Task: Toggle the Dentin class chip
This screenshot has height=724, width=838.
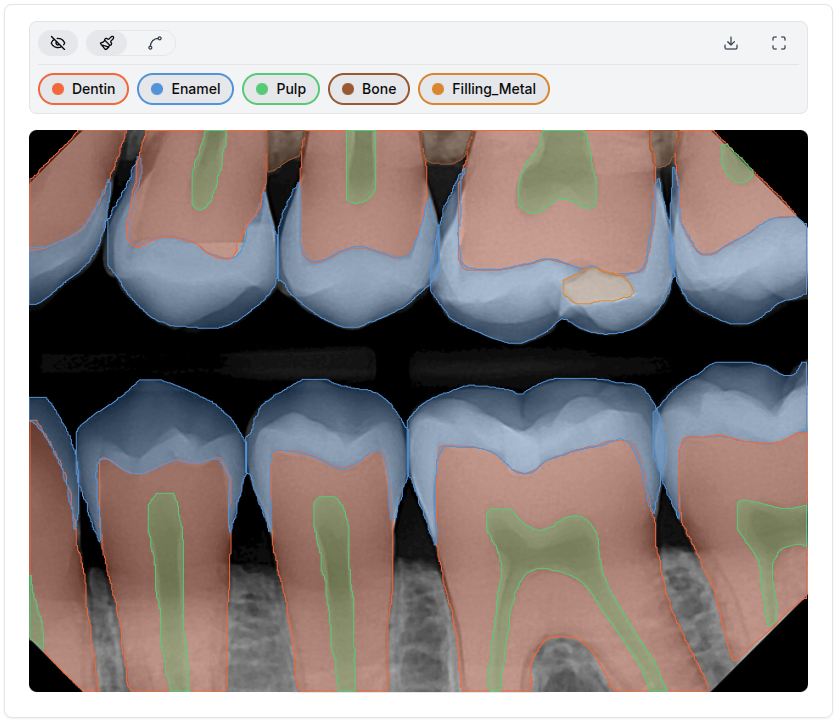Action: pyautogui.click(x=83, y=89)
